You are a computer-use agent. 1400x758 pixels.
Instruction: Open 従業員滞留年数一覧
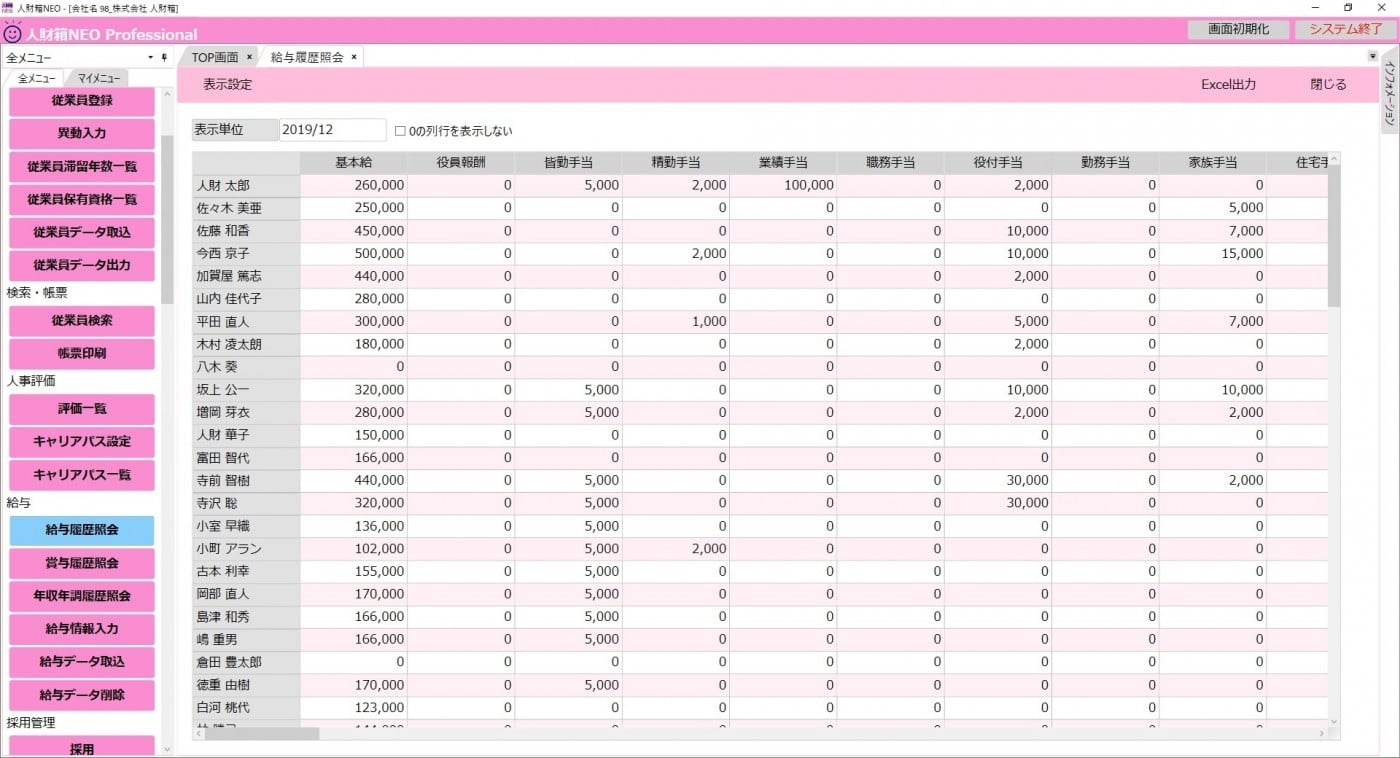[x=82, y=166]
